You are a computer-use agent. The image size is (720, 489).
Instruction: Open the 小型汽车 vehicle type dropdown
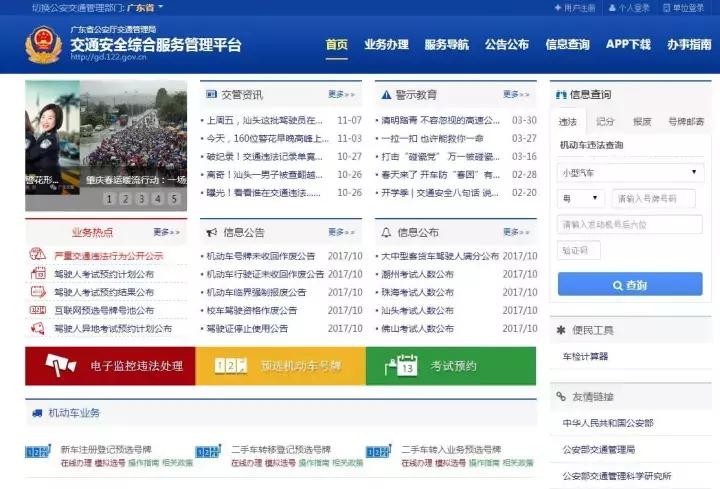coord(630,173)
